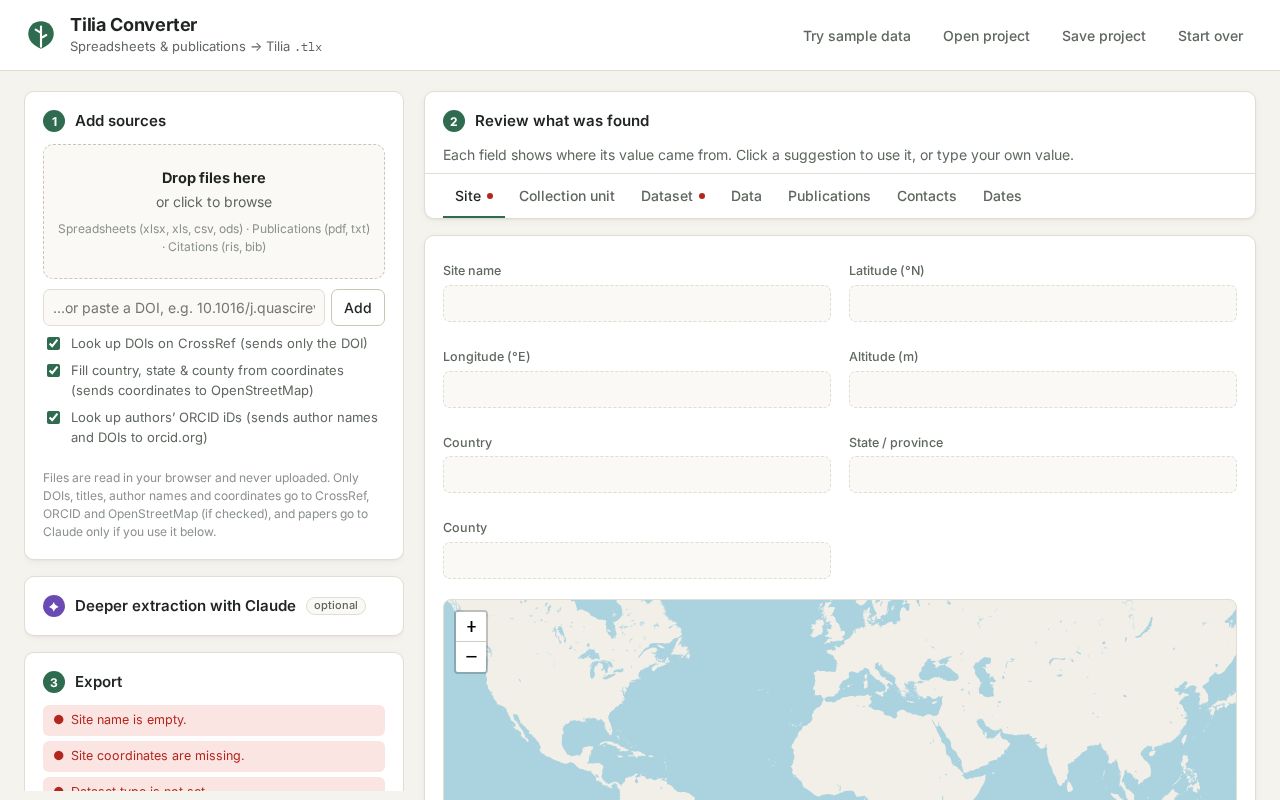
Task: Click the Site name field
Action: tap(637, 304)
